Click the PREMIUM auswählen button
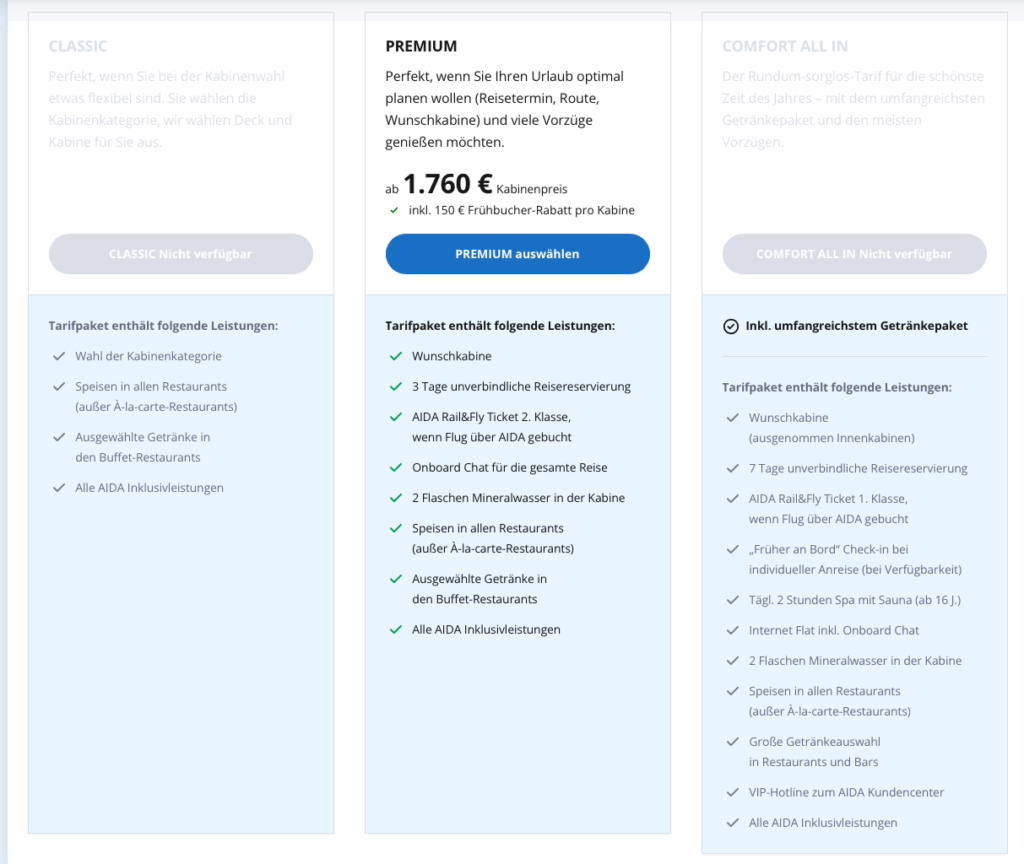 [x=517, y=254]
